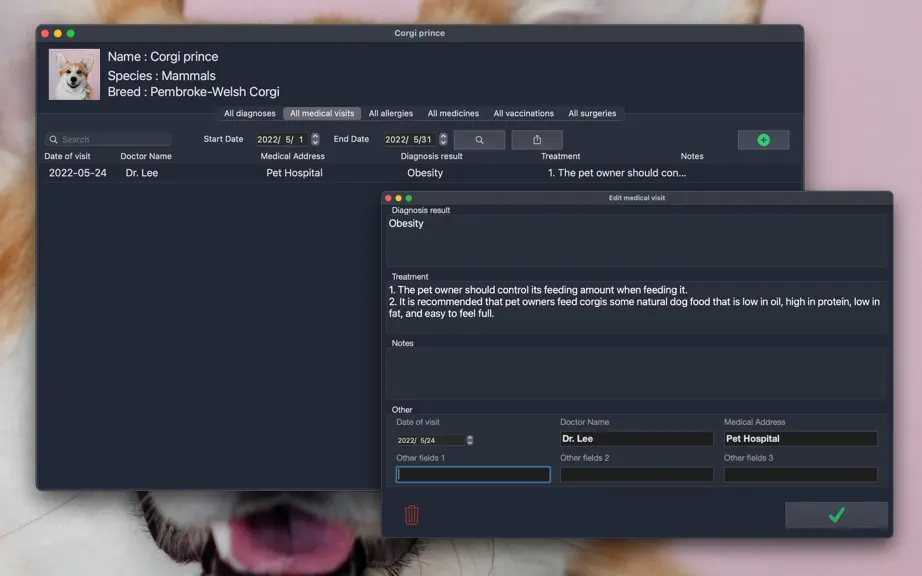Click the Diagnosis result text area with Obesity
This screenshot has width=922, height=576.
pyautogui.click(x=636, y=241)
